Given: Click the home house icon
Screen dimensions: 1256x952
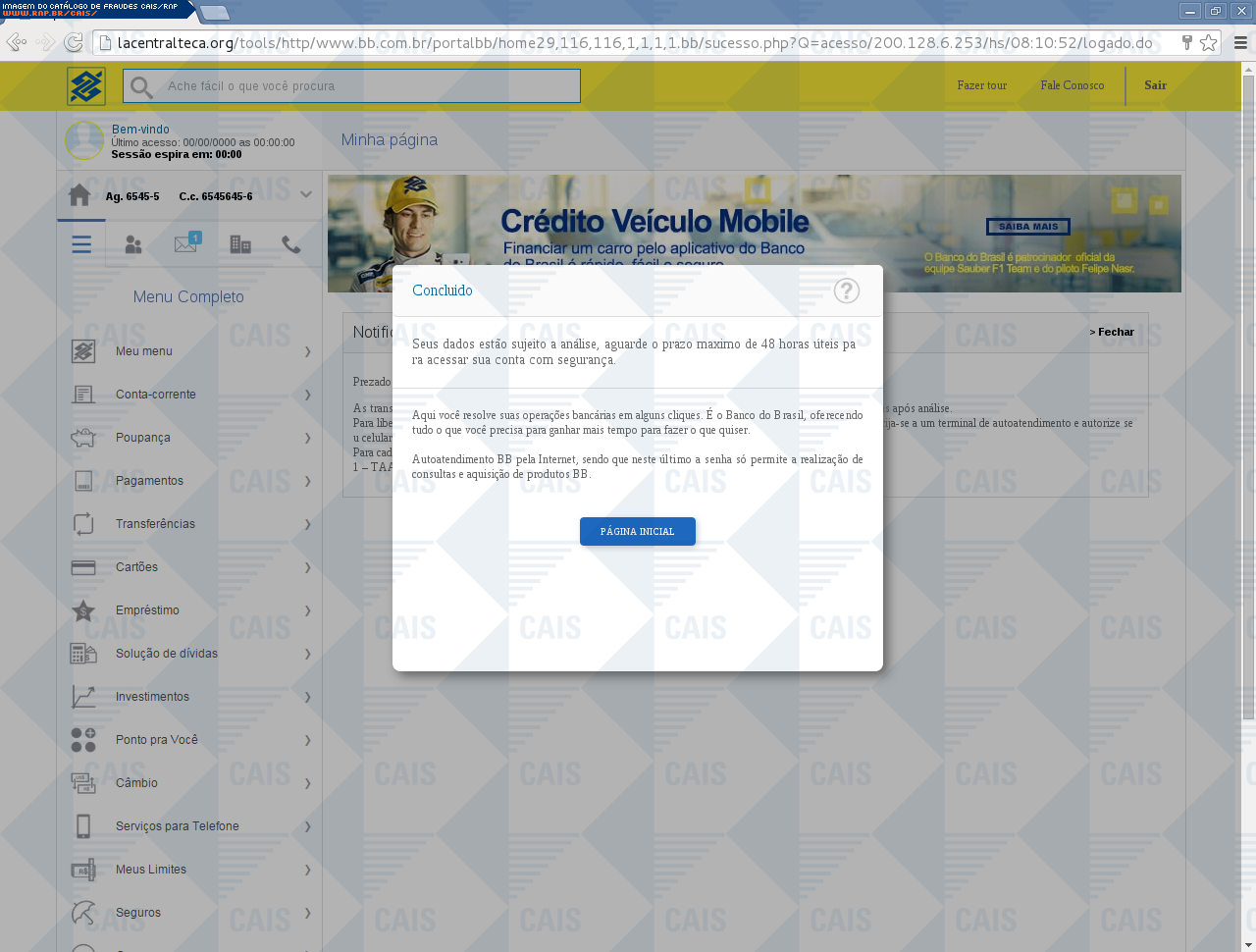Looking at the screenshot, I should [x=80, y=195].
